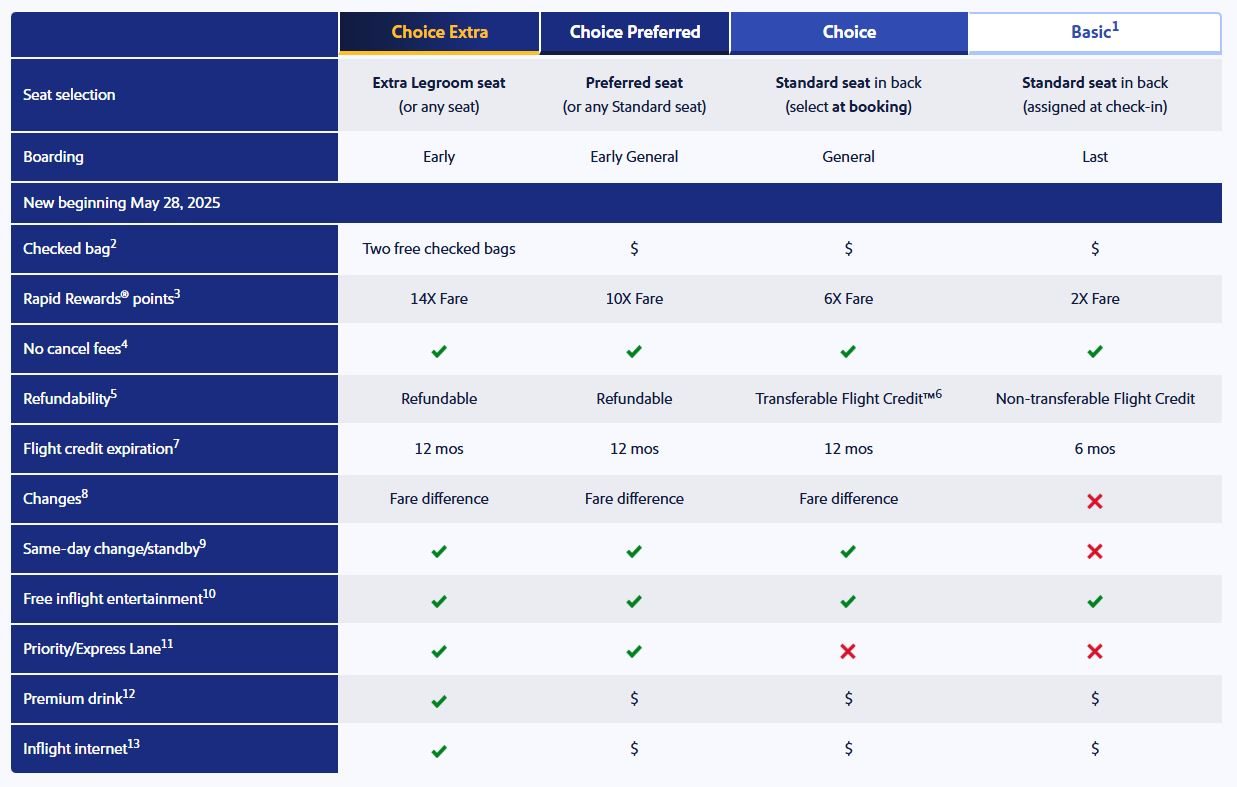Click red X for Basic same-day change/standby
Image resolution: width=1237 pixels, height=787 pixels.
1095,551
